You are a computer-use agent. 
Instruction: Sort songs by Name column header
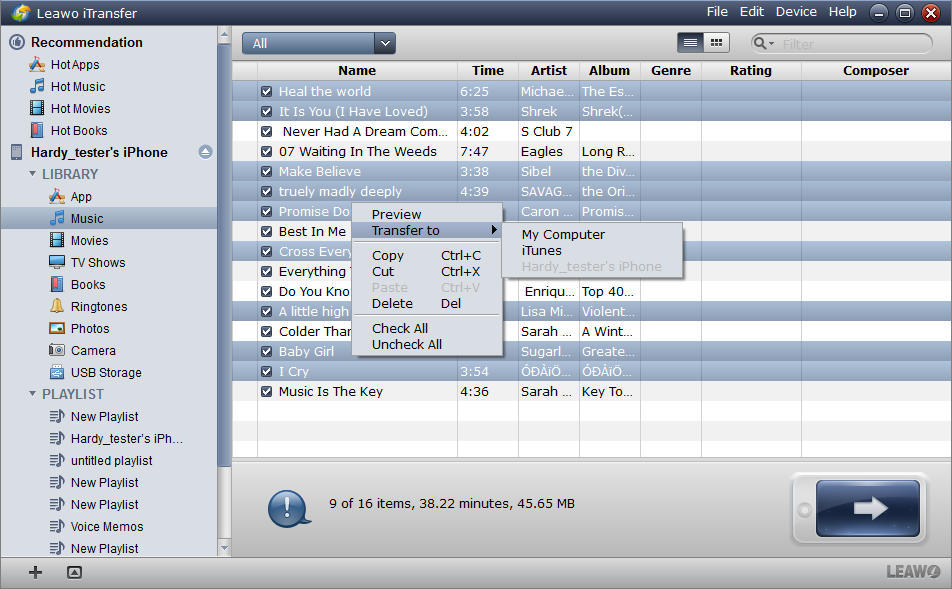(x=357, y=70)
